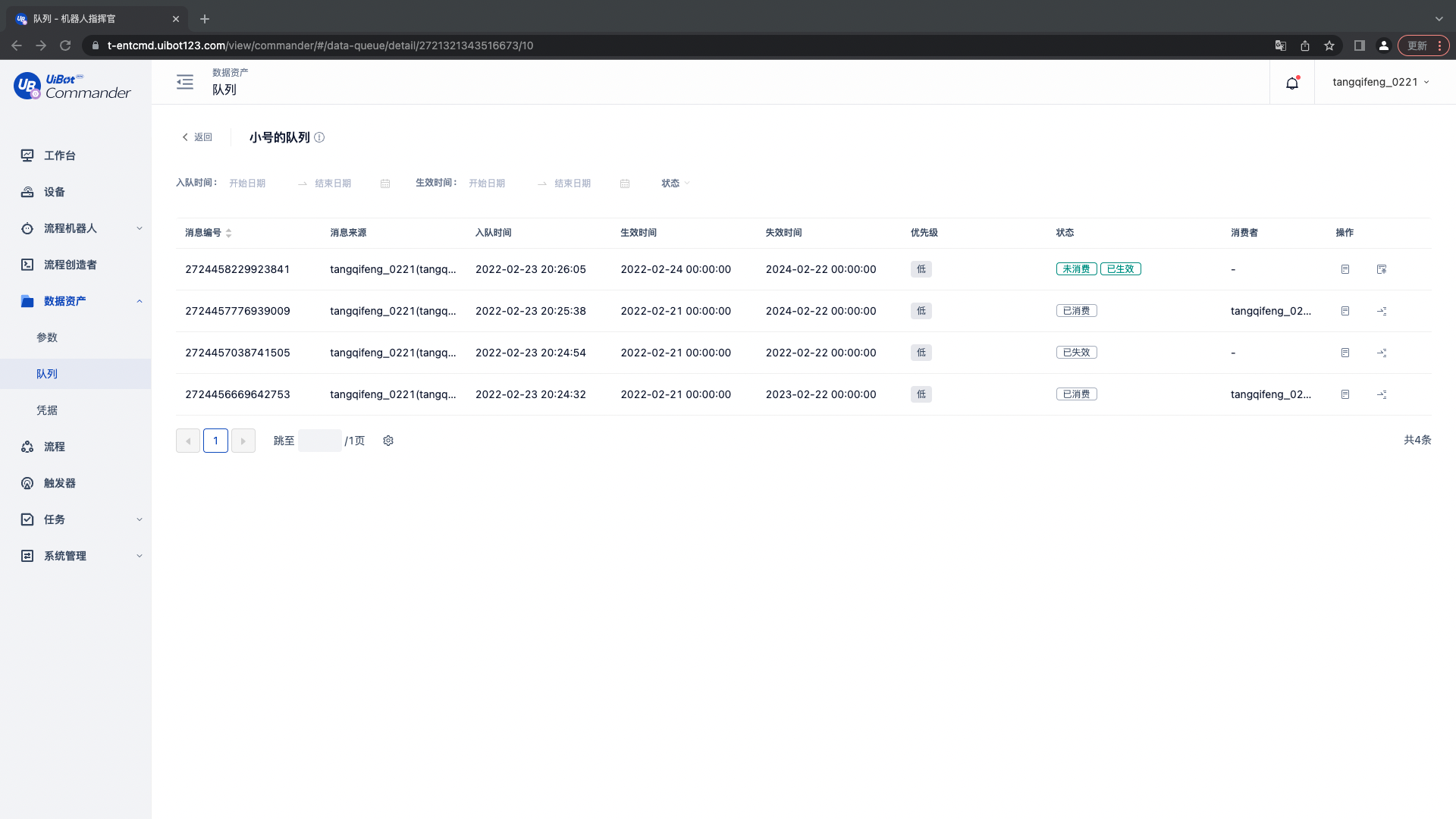Click the info icon beside 小号的队列
Image resolution: width=1456 pixels, height=819 pixels.
tap(319, 137)
